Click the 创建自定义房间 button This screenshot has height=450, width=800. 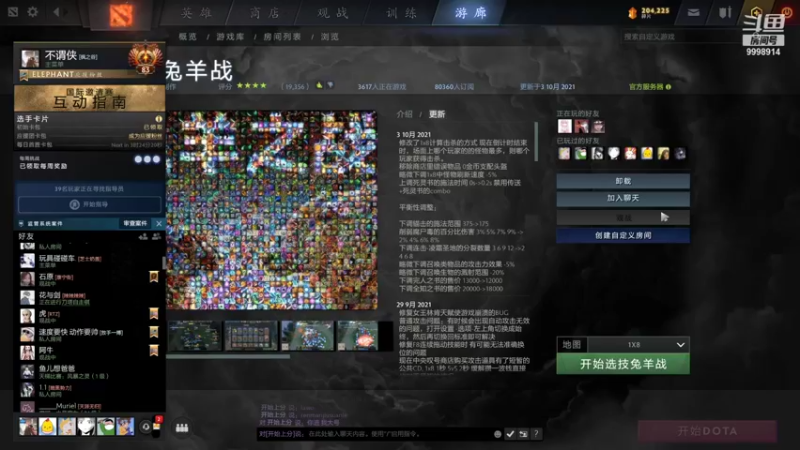click(x=623, y=235)
